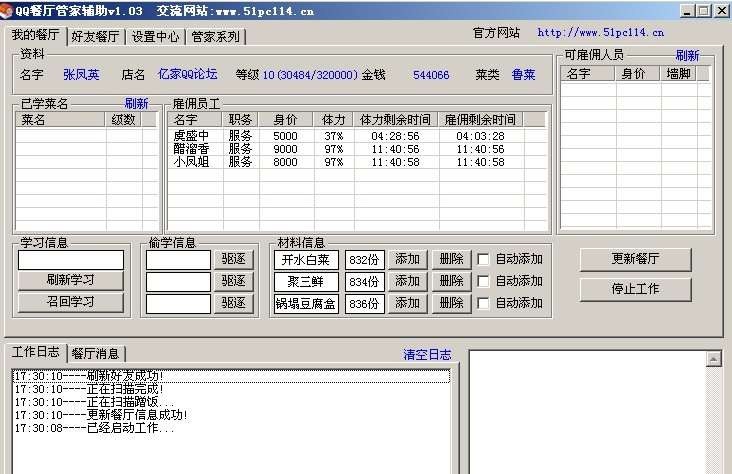Click scroll-up arrow of message panel
The image size is (732, 474).
(713, 359)
